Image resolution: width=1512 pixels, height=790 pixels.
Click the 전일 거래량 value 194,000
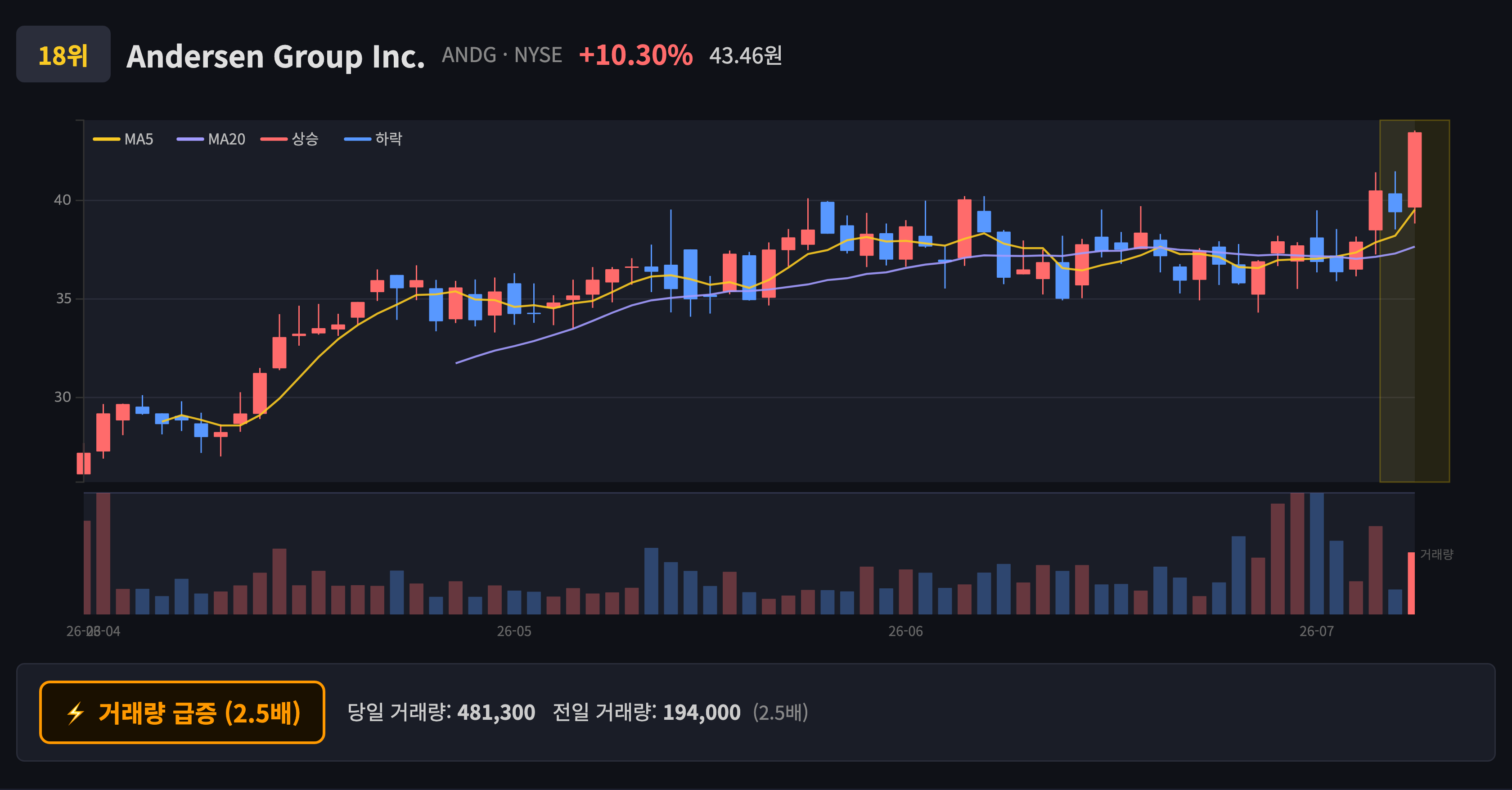pos(702,713)
